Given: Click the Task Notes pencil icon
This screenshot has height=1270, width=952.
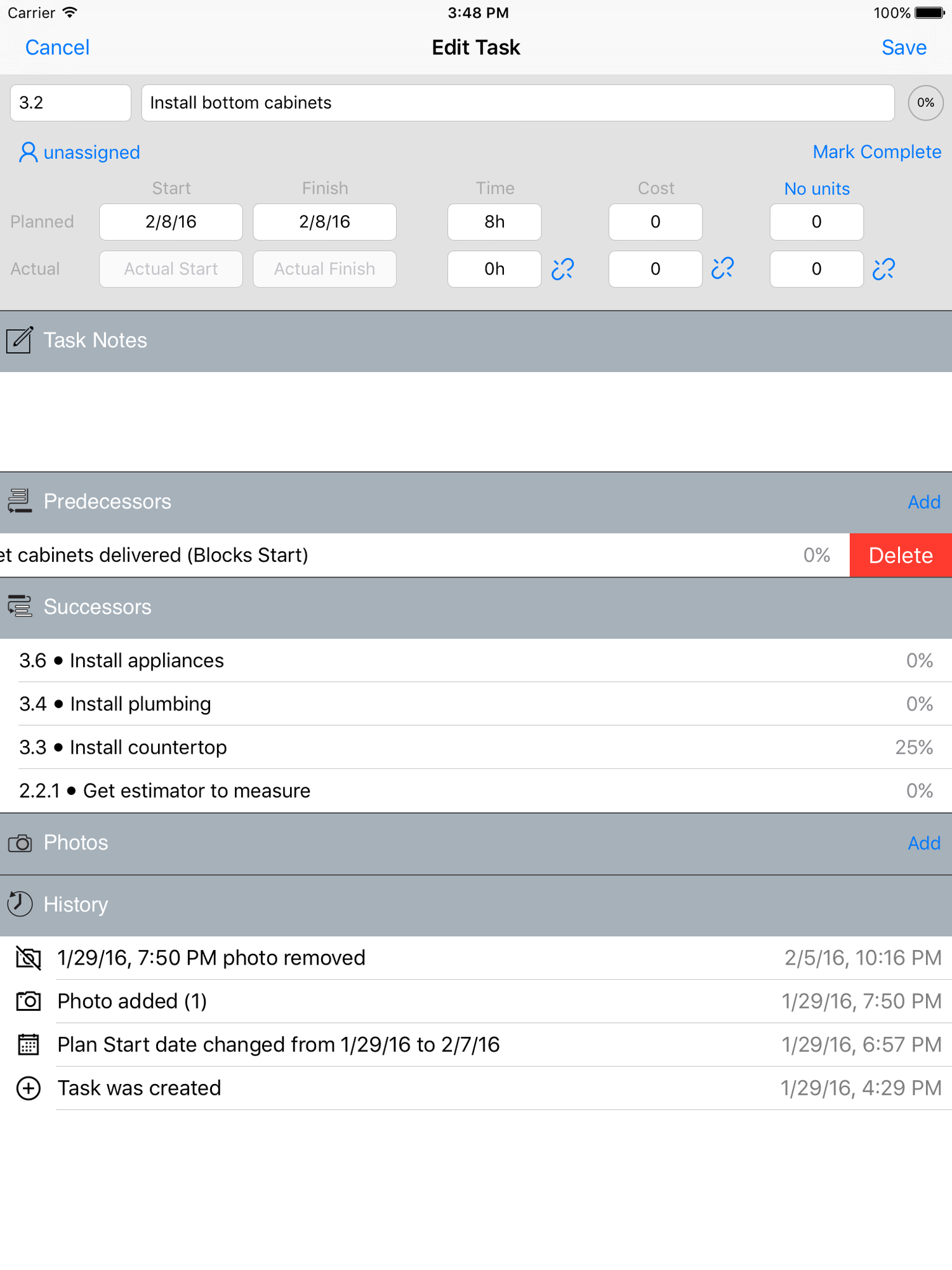Looking at the screenshot, I should (x=20, y=340).
